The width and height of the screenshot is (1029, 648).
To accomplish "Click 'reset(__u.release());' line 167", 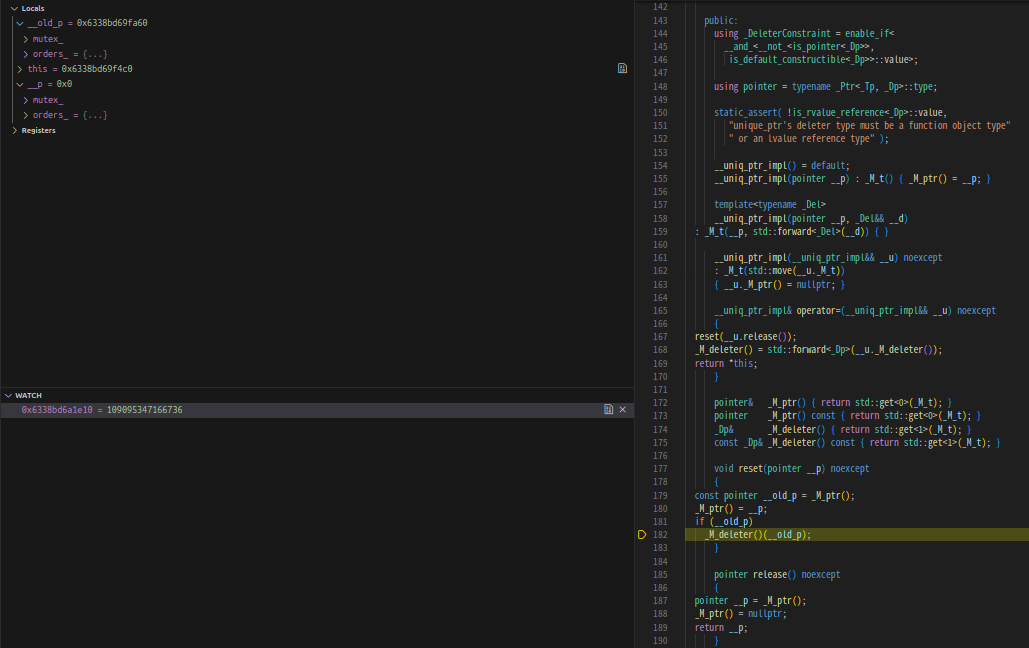I will pos(746,337).
